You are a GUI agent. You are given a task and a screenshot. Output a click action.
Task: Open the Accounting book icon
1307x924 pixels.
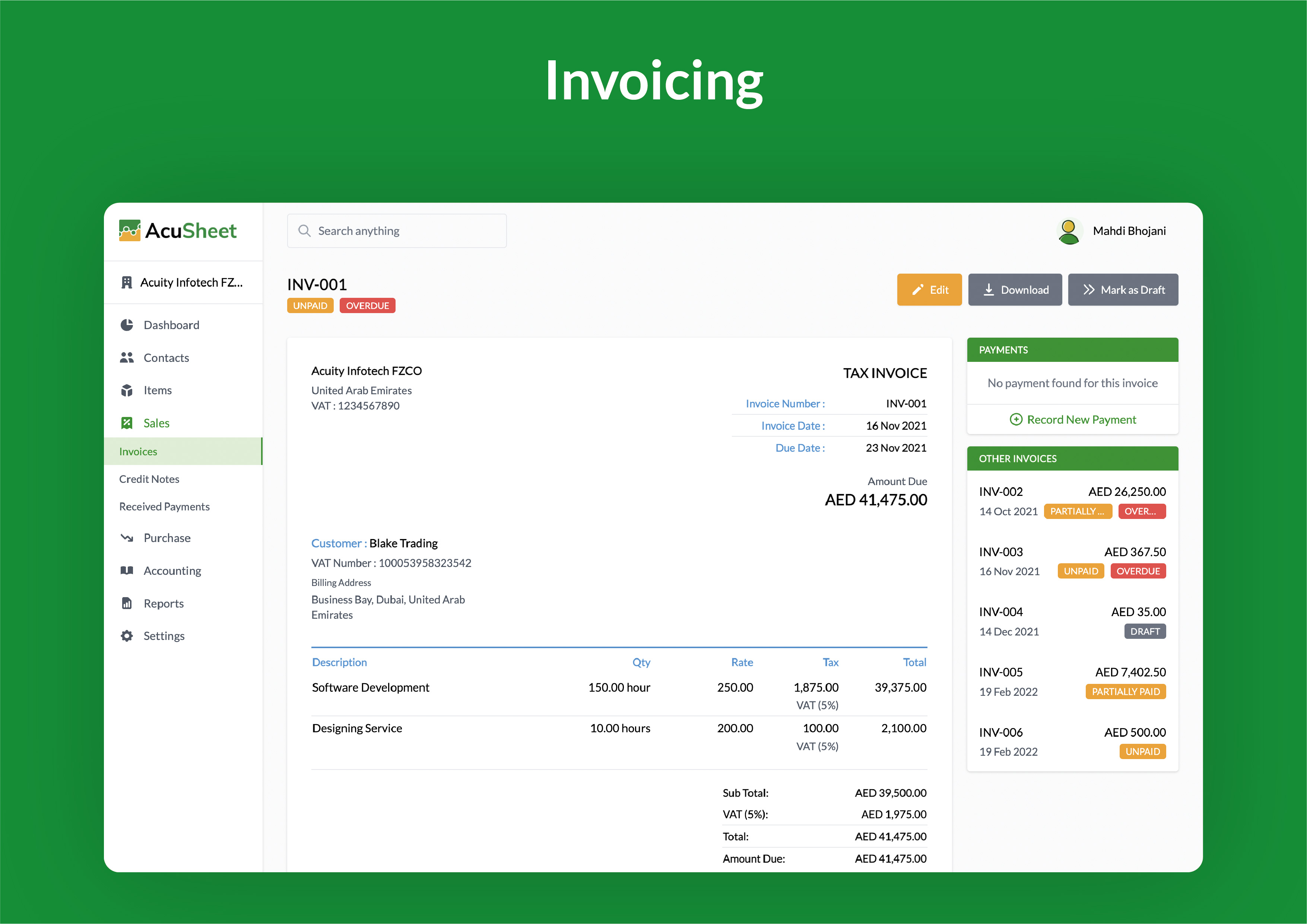click(127, 570)
